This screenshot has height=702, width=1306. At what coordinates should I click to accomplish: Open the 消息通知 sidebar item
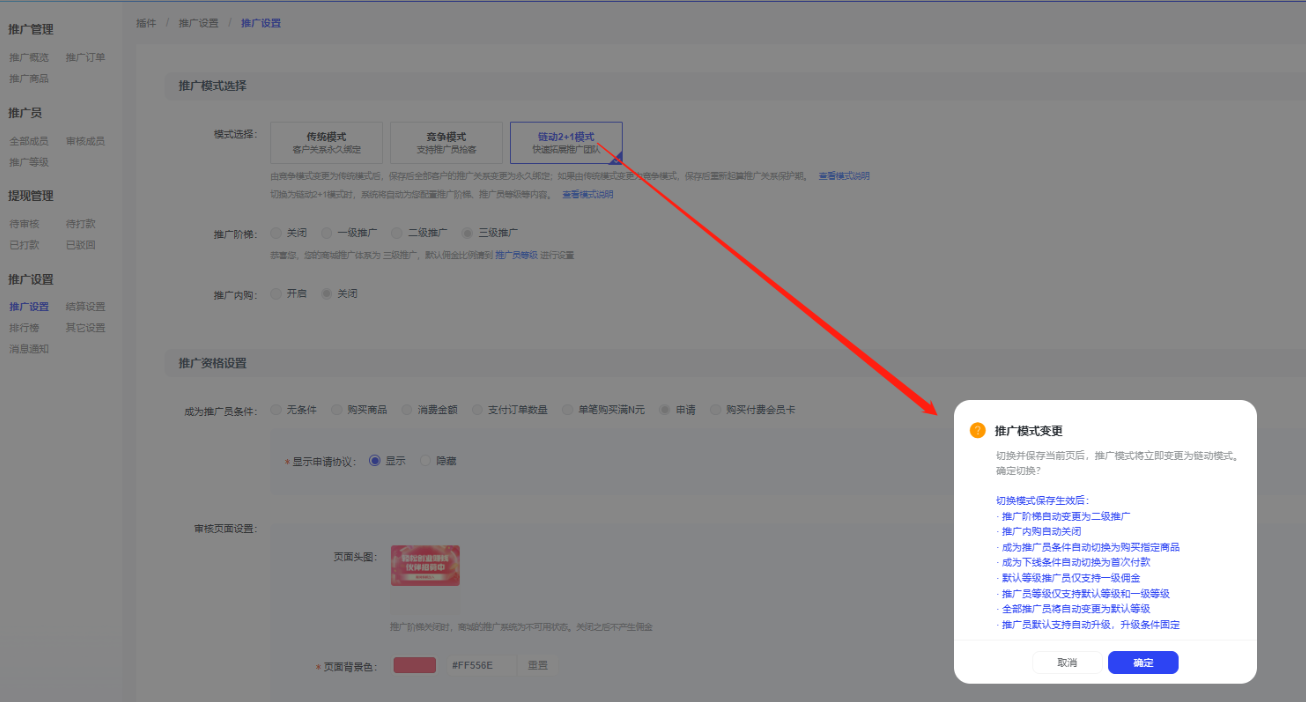(29, 349)
